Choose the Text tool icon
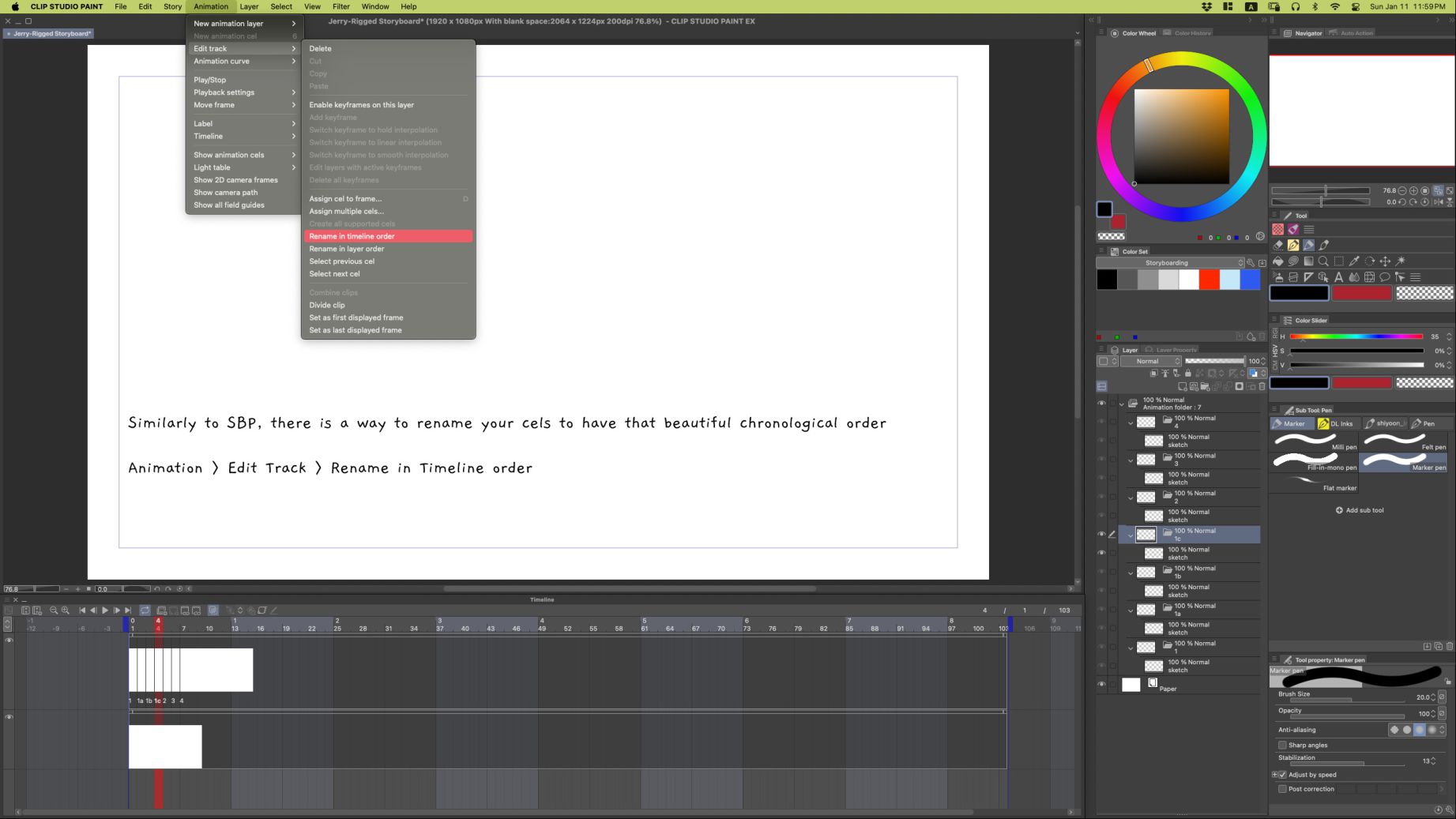 pos(1338,277)
